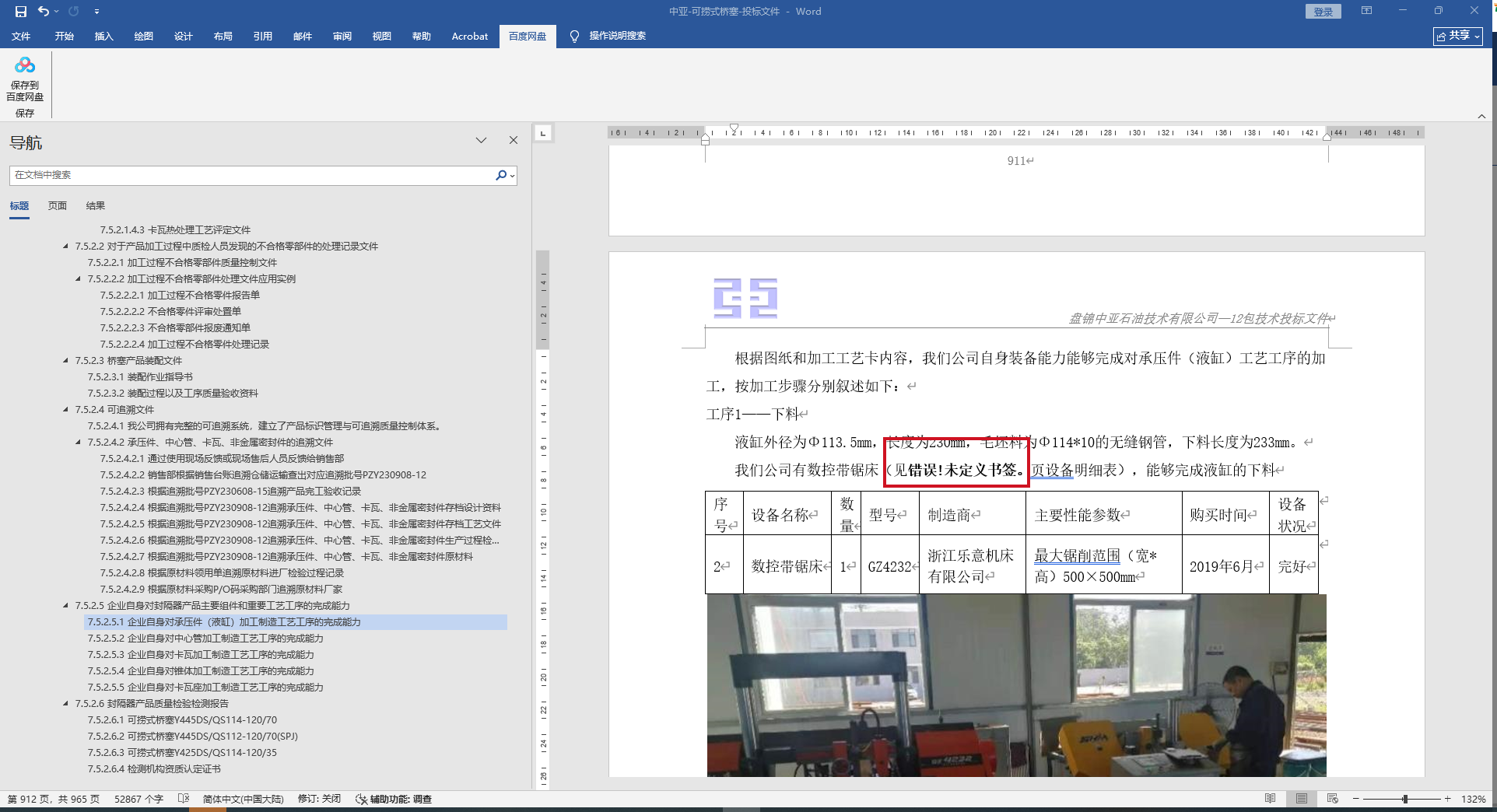Collapse heading 7.5.2.2 in navigation tree
Screen dimensions: 1497x812
pyautogui.click(x=65, y=247)
